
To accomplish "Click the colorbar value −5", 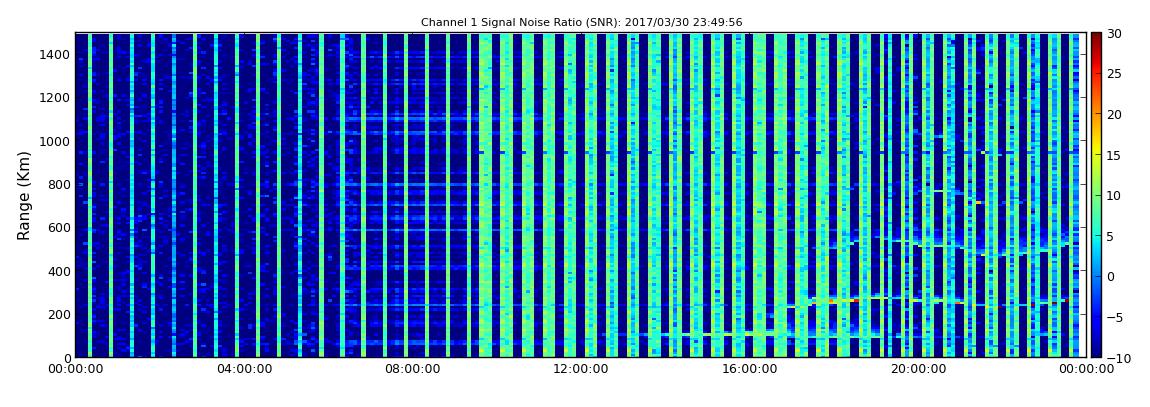I will (1115, 318).
